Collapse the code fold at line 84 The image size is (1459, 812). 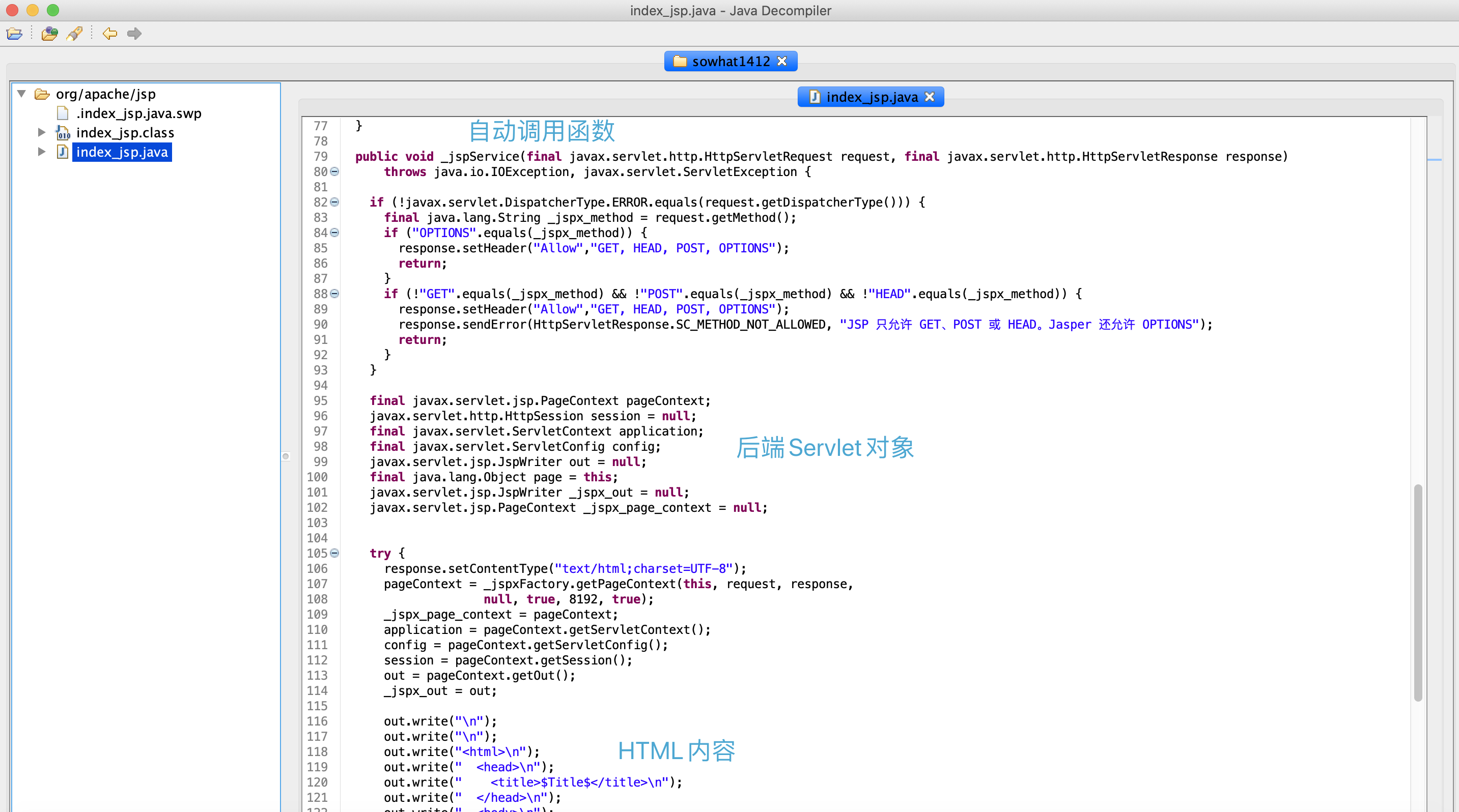(x=335, y=233)
